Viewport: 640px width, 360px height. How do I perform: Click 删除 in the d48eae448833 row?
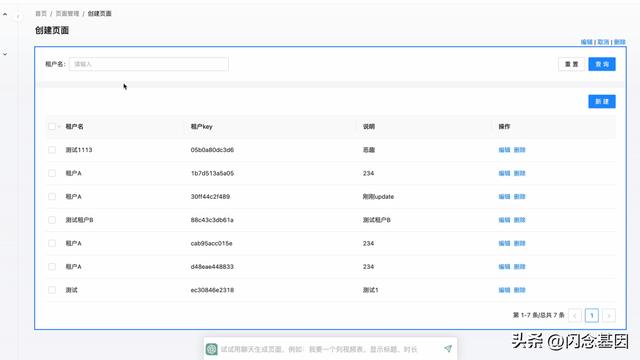[520, 267]
